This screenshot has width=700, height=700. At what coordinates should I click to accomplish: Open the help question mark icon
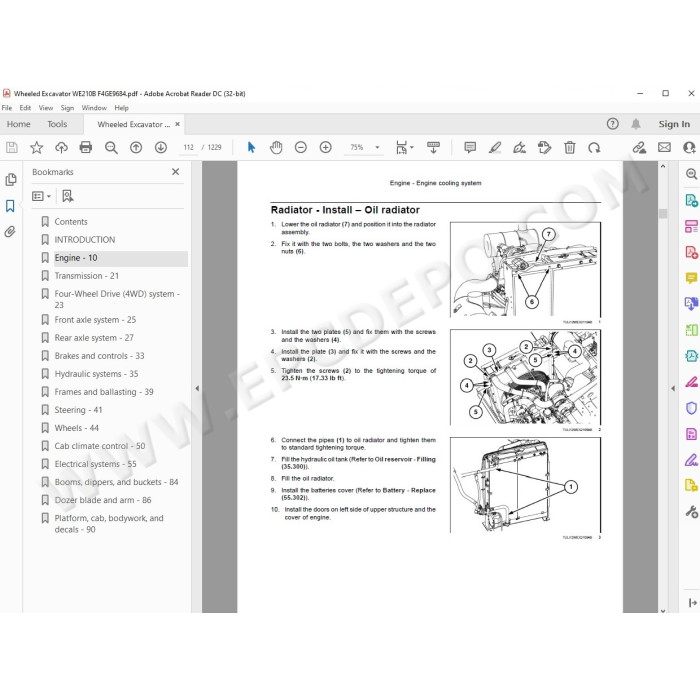(x=612, y=124)
